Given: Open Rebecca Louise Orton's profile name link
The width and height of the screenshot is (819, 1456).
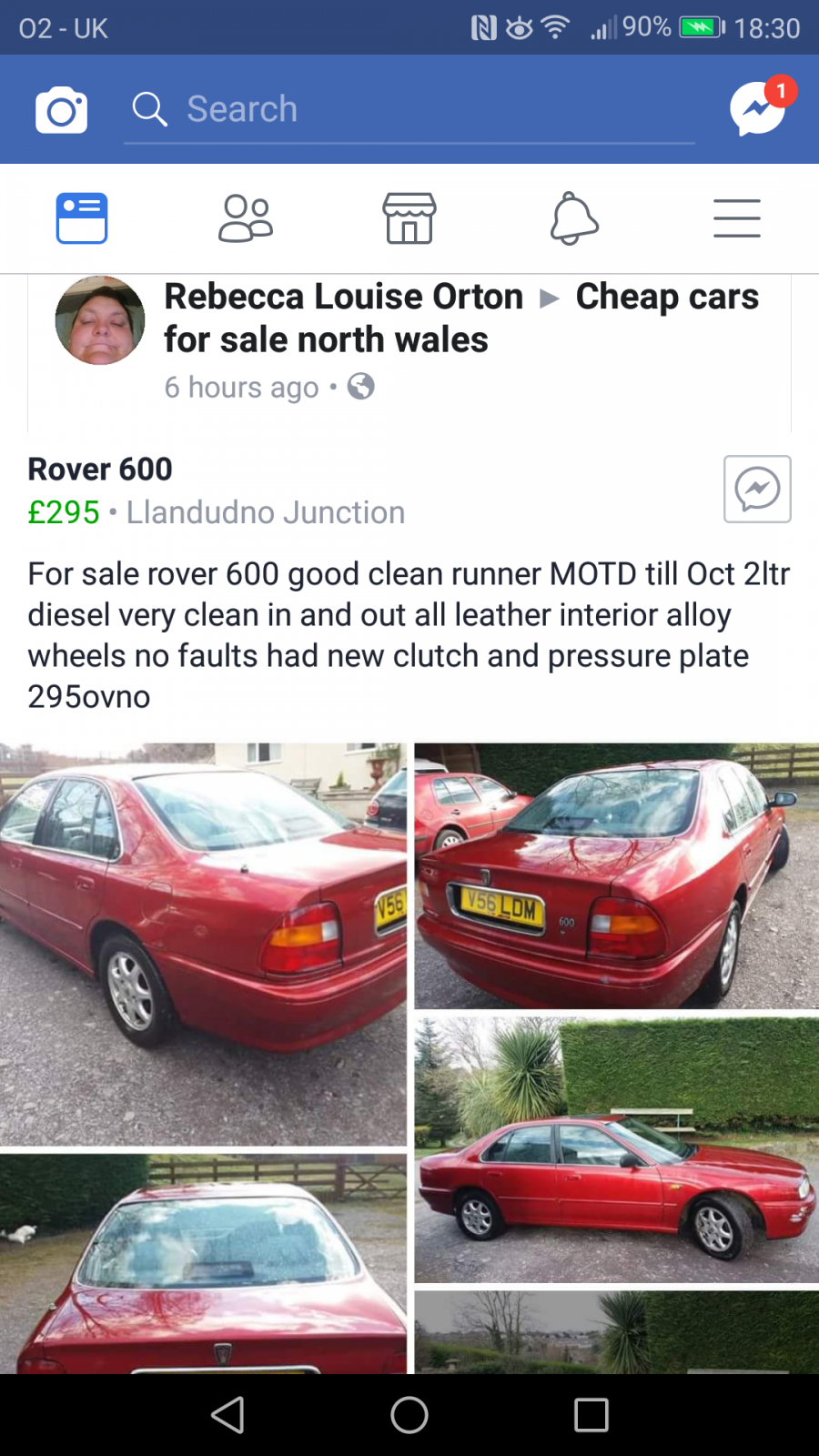Looking at the screenshot, I should tap(344, 297).
